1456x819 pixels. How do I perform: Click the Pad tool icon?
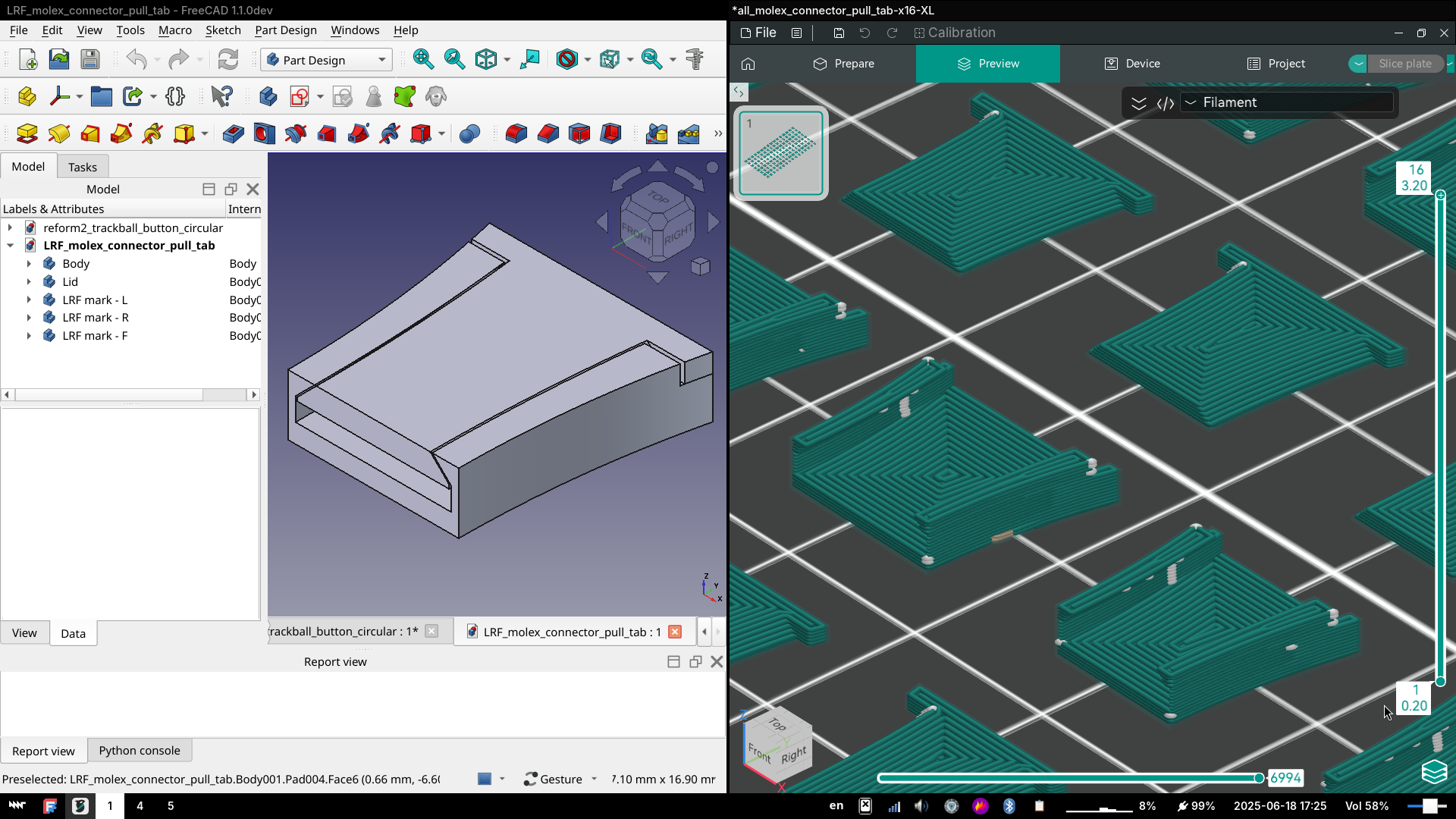(27, 134)
